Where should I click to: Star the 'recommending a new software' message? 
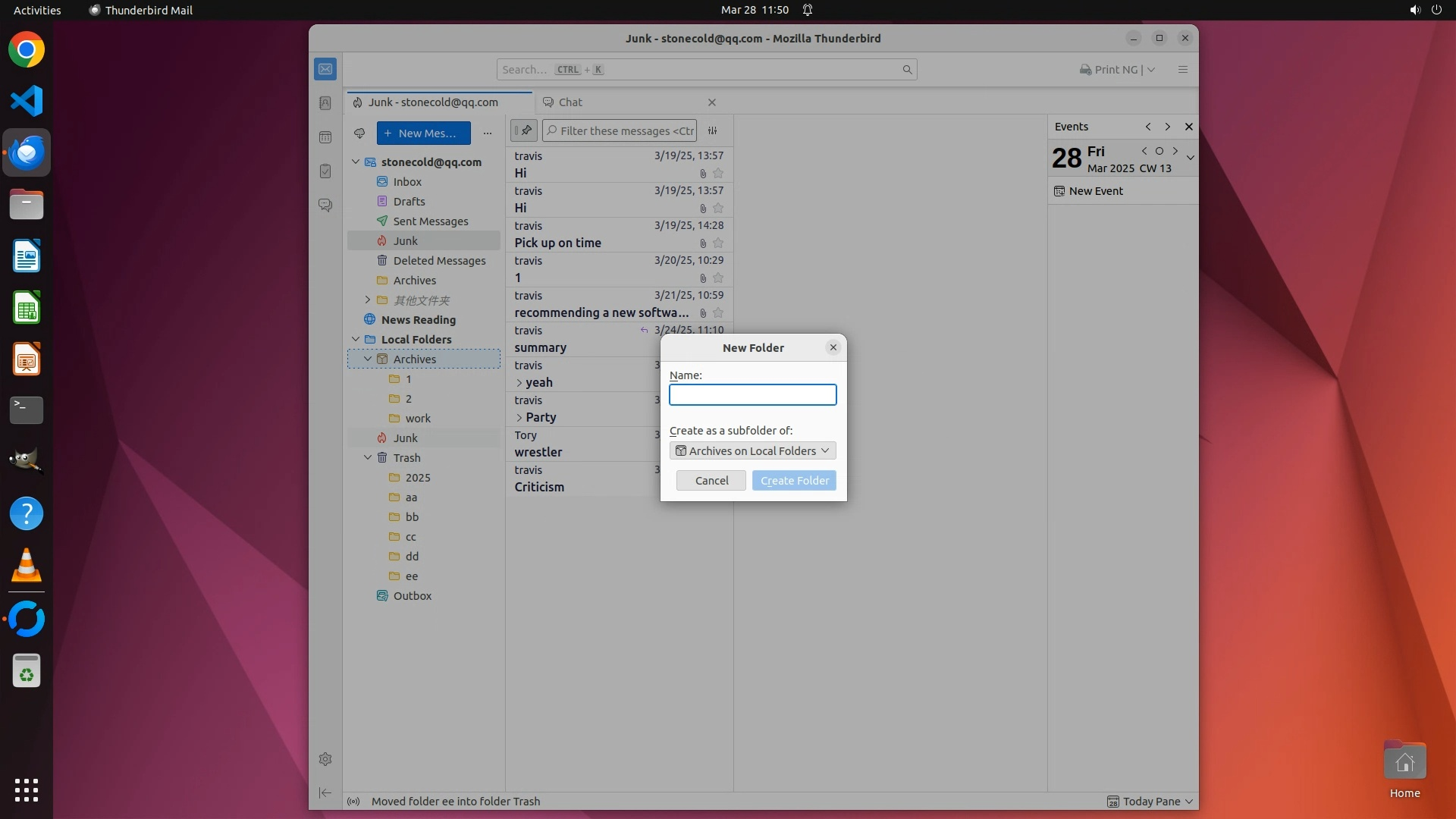point(718,313)
